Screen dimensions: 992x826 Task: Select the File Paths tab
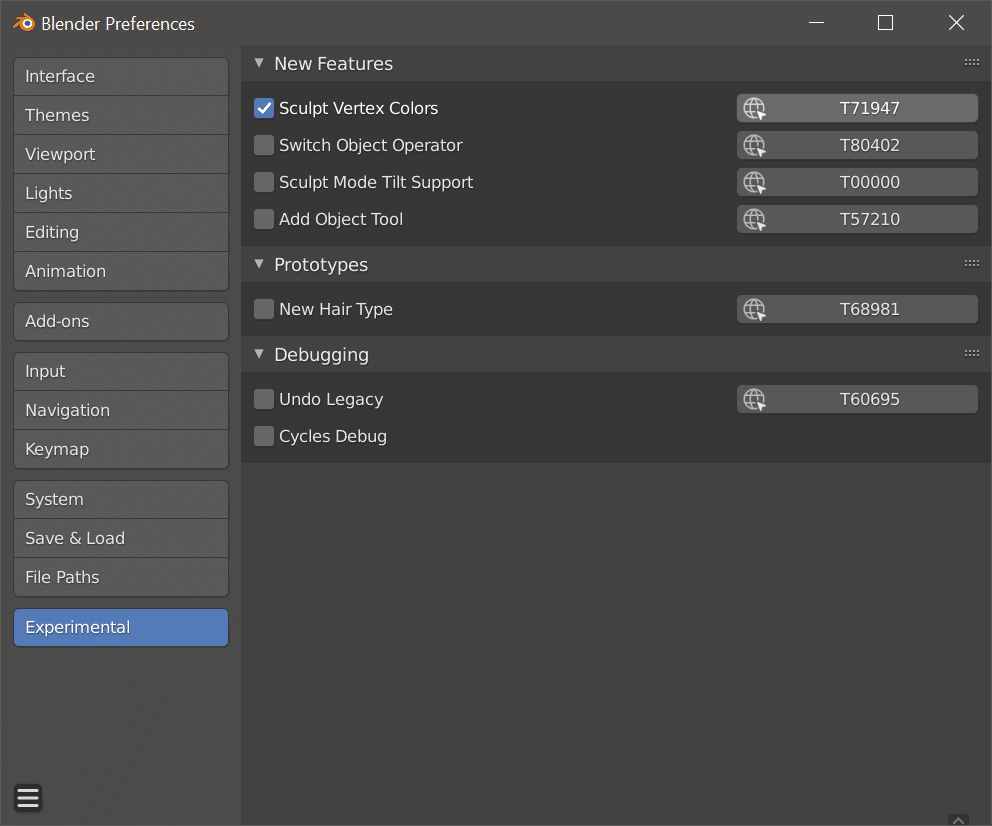click(121, 577)
